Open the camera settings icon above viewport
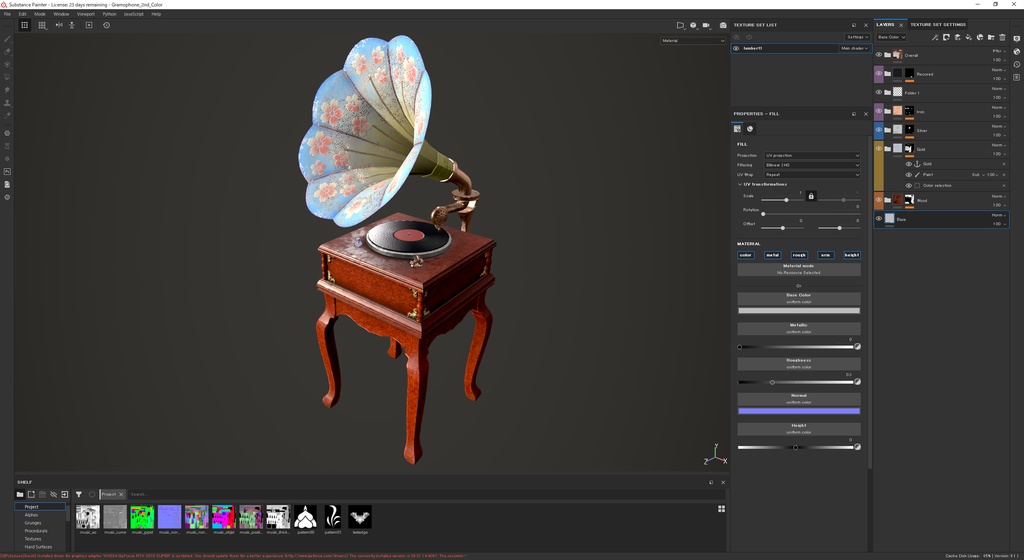 [x=706, y=25]
